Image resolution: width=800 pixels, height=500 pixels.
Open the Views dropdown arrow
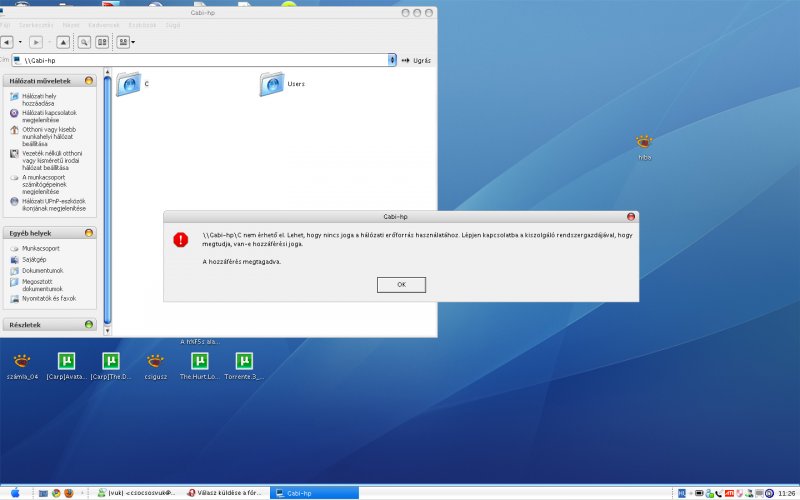coord(133,42)
